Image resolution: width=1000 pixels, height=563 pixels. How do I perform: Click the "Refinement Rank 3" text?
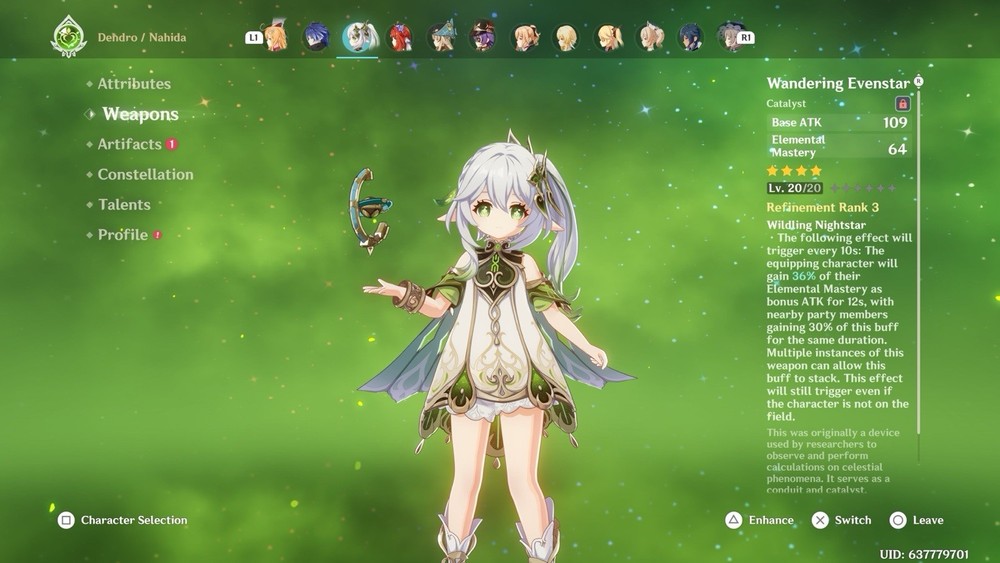tap(823, 207)
